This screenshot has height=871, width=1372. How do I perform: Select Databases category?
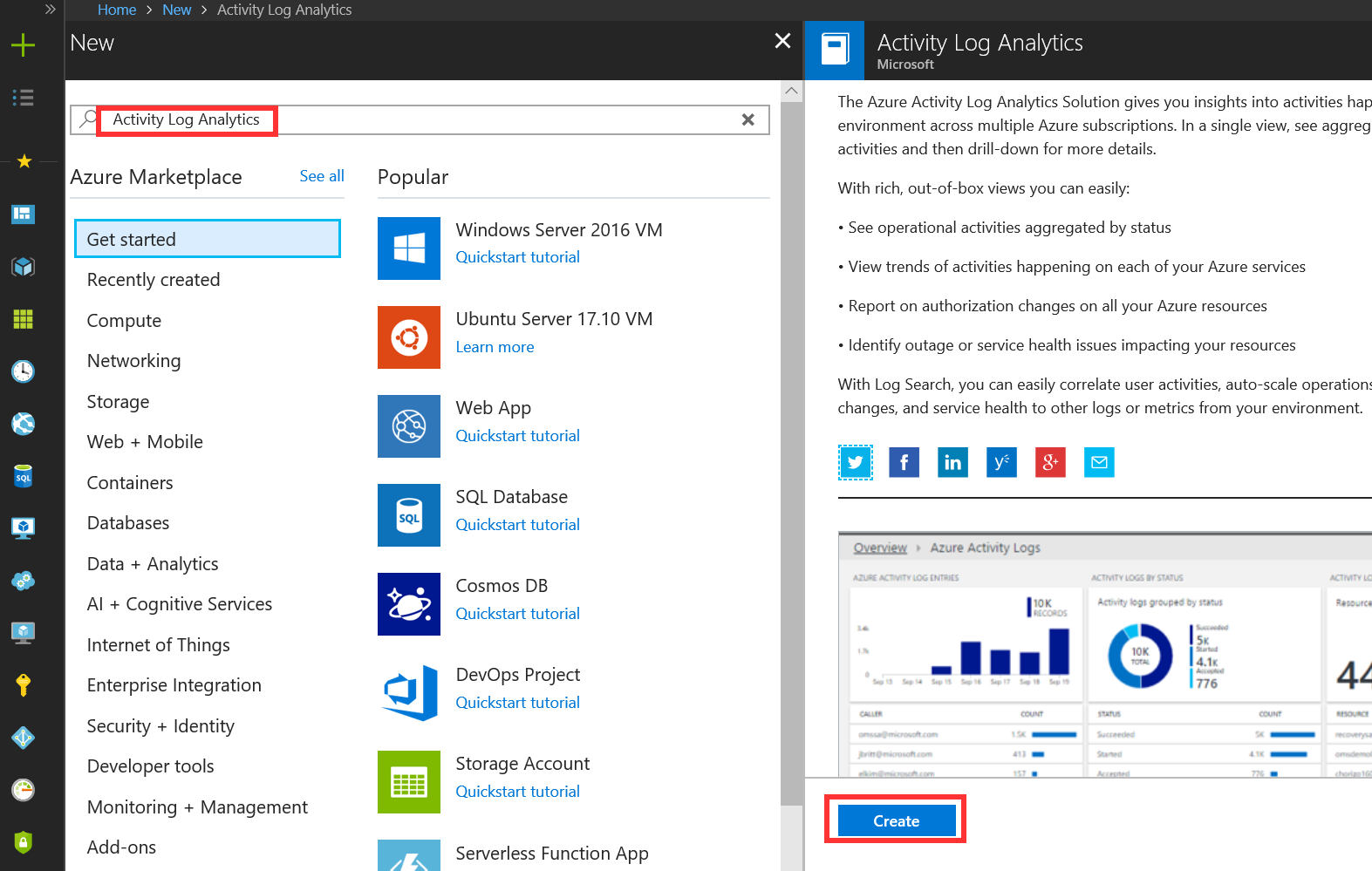[128, 523]
